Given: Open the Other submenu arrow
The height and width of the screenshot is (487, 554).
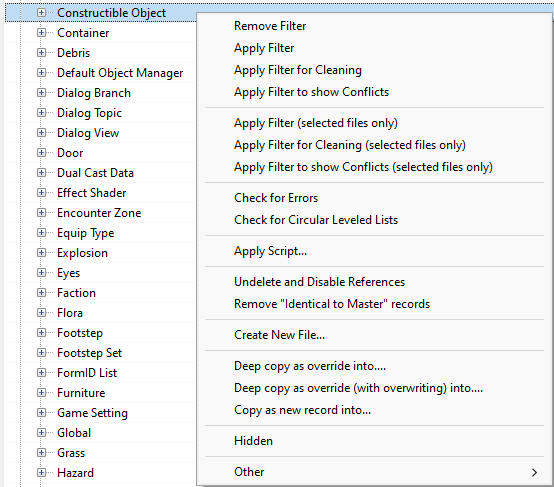Looking at the screenshot, I should 534,472.
